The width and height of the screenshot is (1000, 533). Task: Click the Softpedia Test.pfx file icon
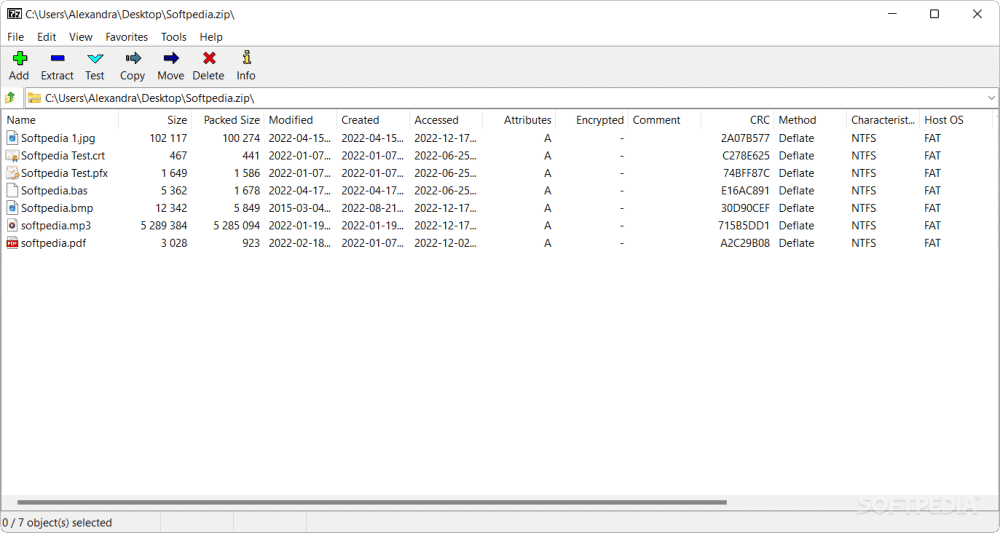pyautogui.click(x=12, y=173)
